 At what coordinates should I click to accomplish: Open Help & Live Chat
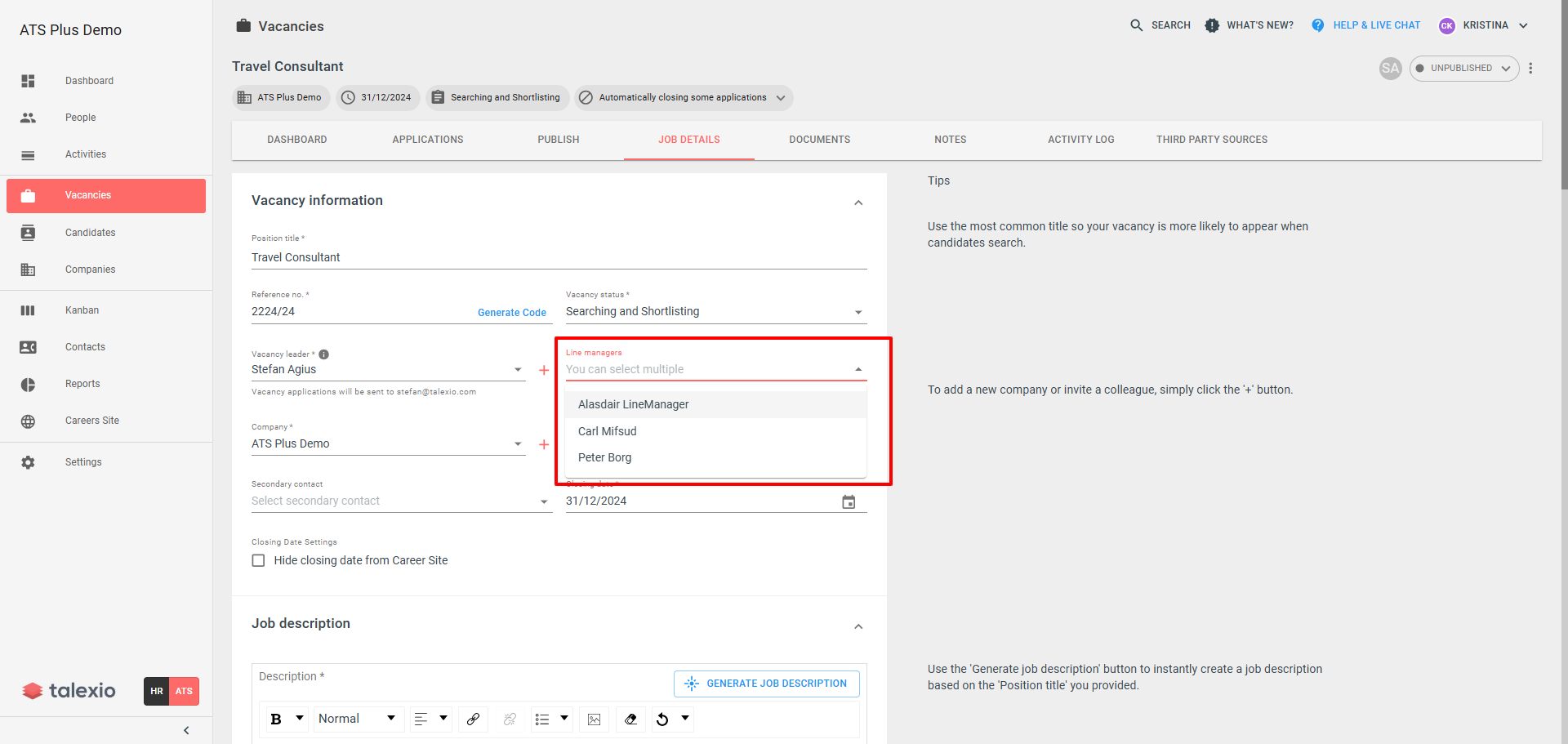[x=1365, y=25]
